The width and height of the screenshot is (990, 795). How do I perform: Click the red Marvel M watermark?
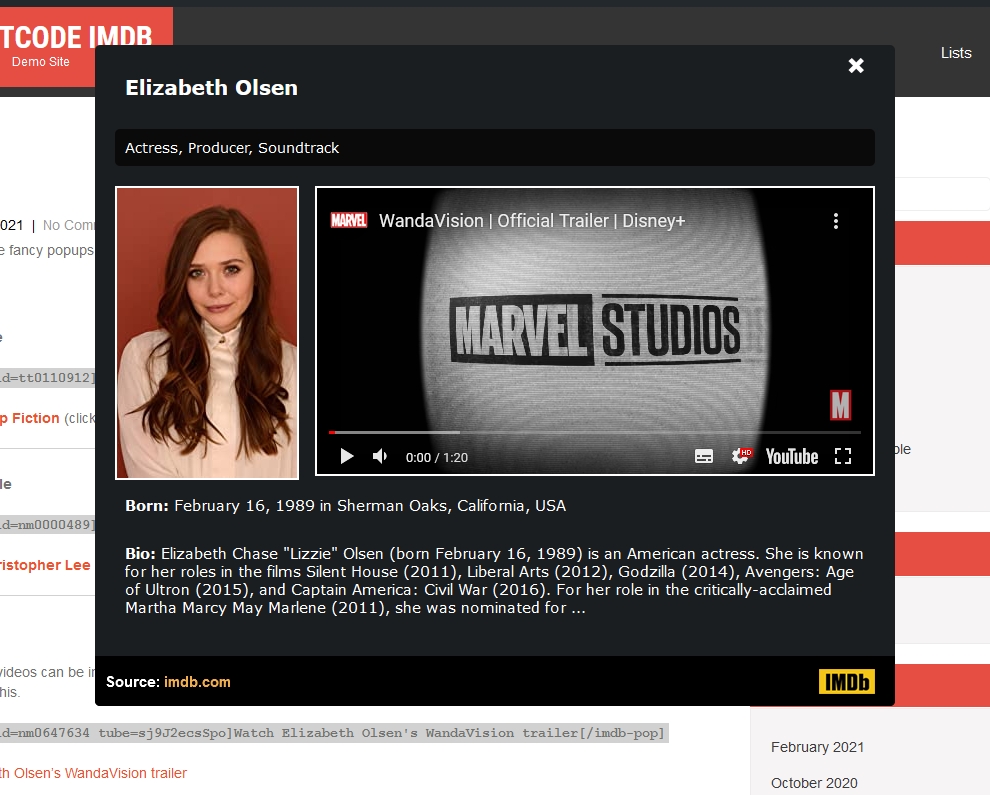coord(840,405)
